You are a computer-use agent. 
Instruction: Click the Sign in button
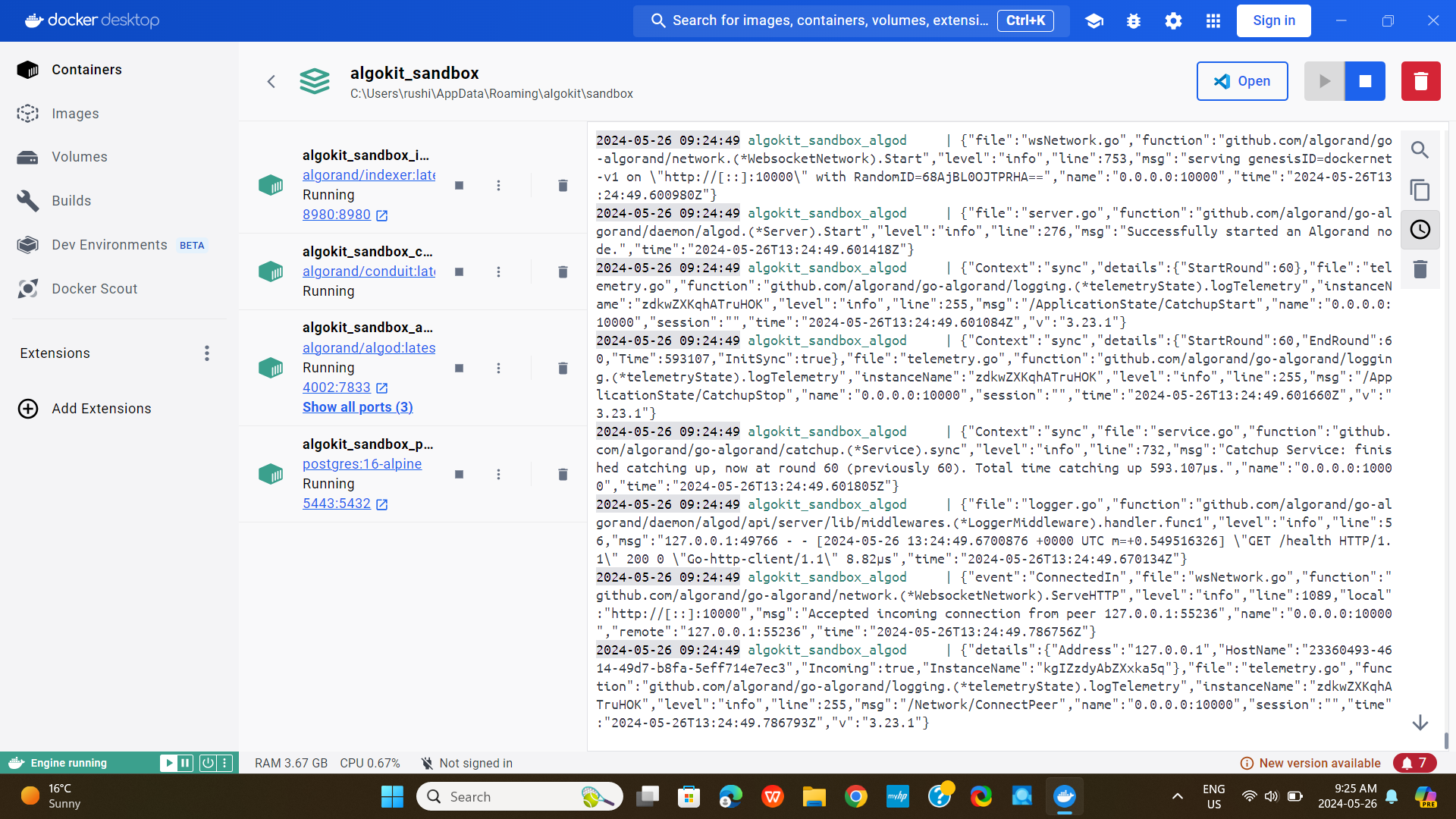tap(1273, 21)
